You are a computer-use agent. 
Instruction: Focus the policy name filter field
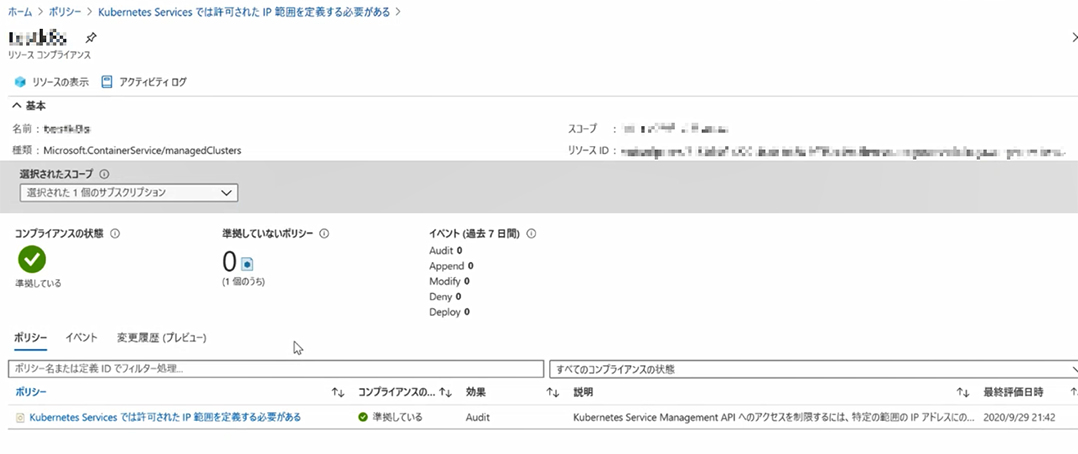pos(276,369)
